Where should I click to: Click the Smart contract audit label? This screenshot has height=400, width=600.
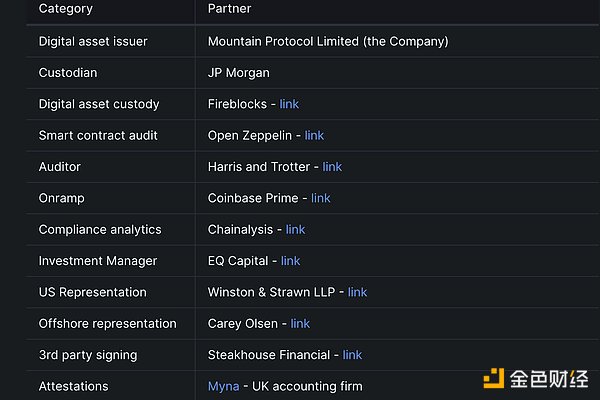click(x=98, y=135)
